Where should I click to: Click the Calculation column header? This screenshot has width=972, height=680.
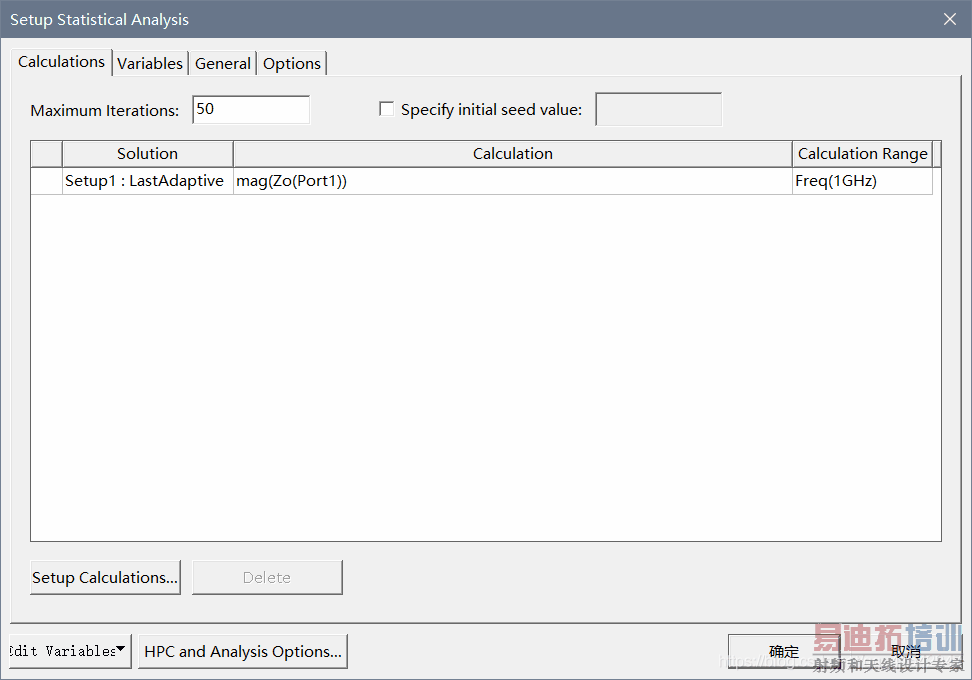tap(513, 154)
